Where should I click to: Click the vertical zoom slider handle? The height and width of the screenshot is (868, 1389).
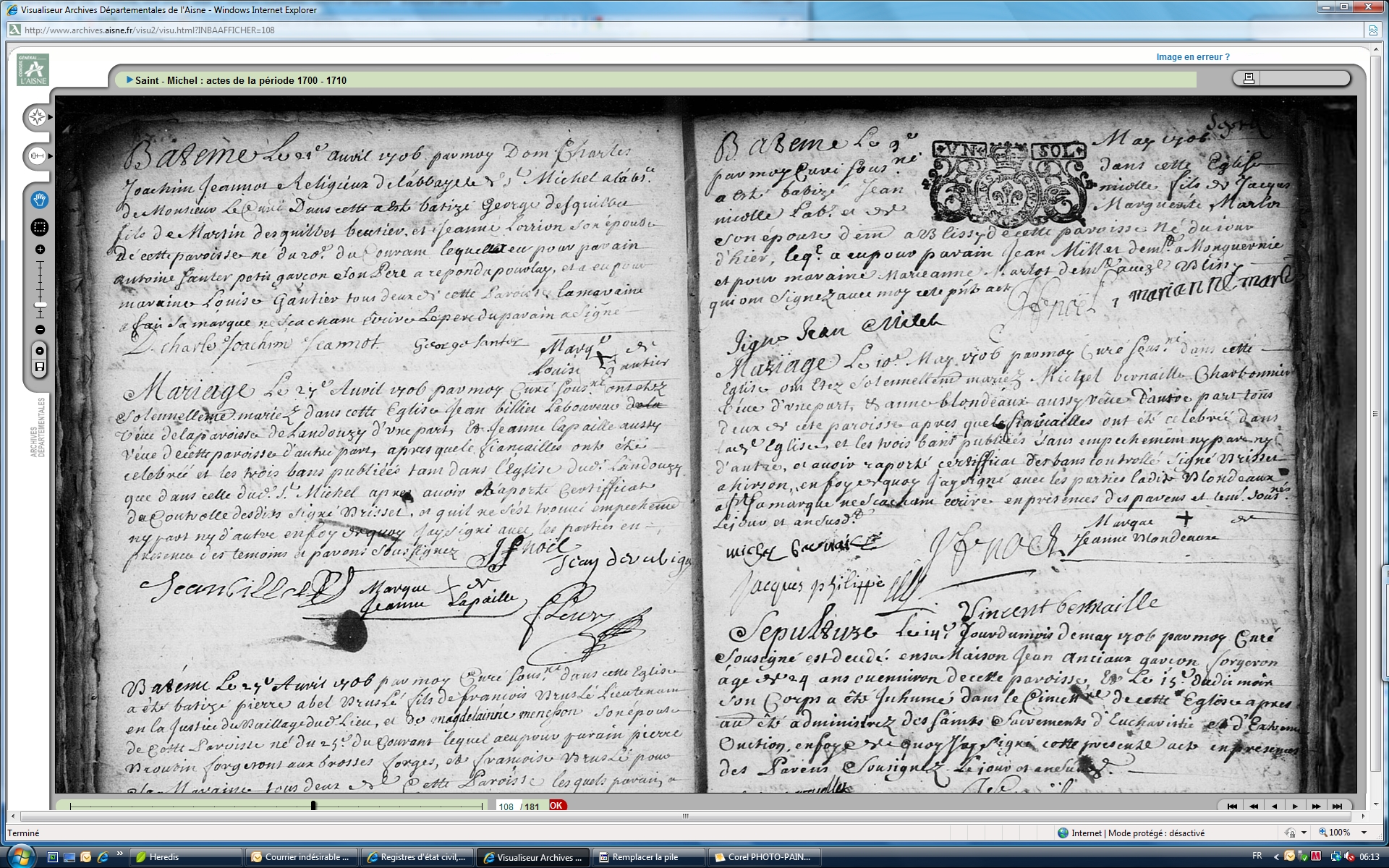[40, 305]
